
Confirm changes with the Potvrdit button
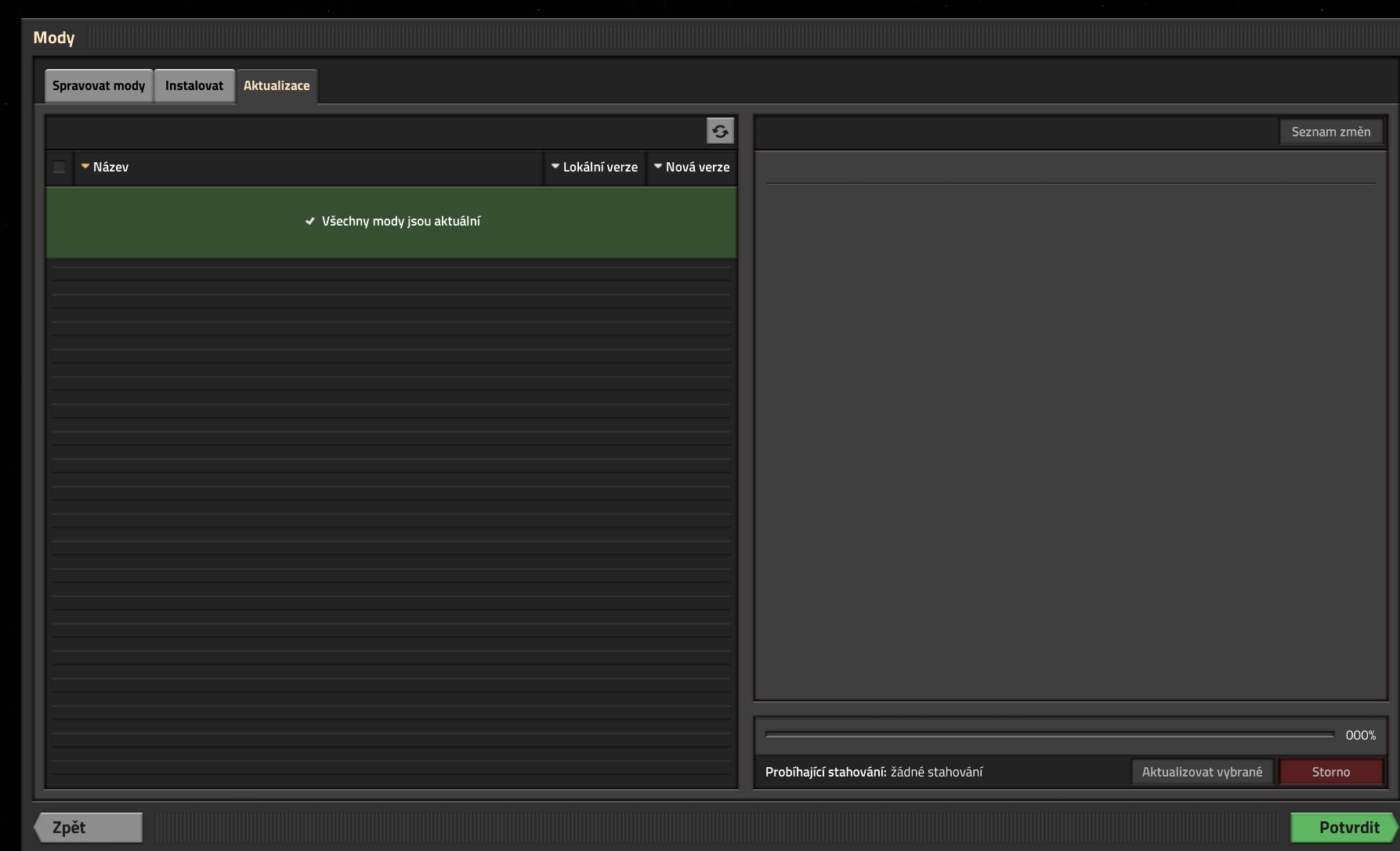tap(1344, 827)
